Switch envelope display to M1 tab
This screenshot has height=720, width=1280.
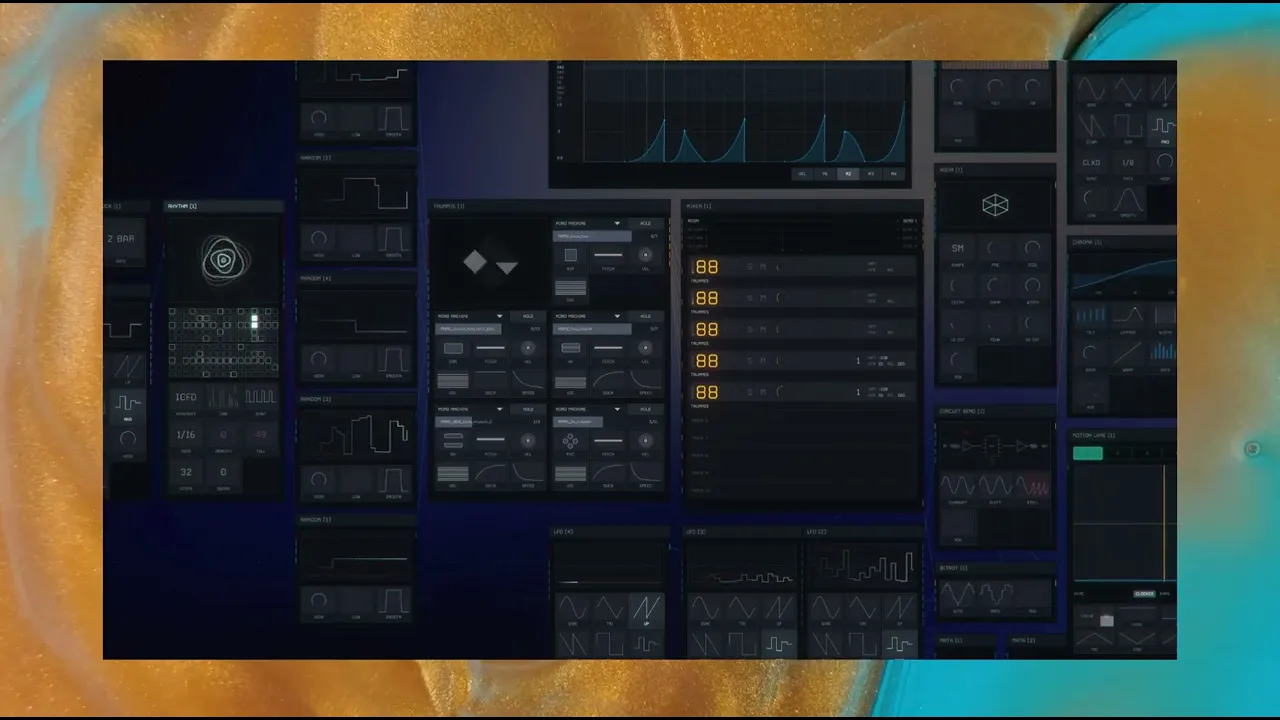tap(825, 173)
